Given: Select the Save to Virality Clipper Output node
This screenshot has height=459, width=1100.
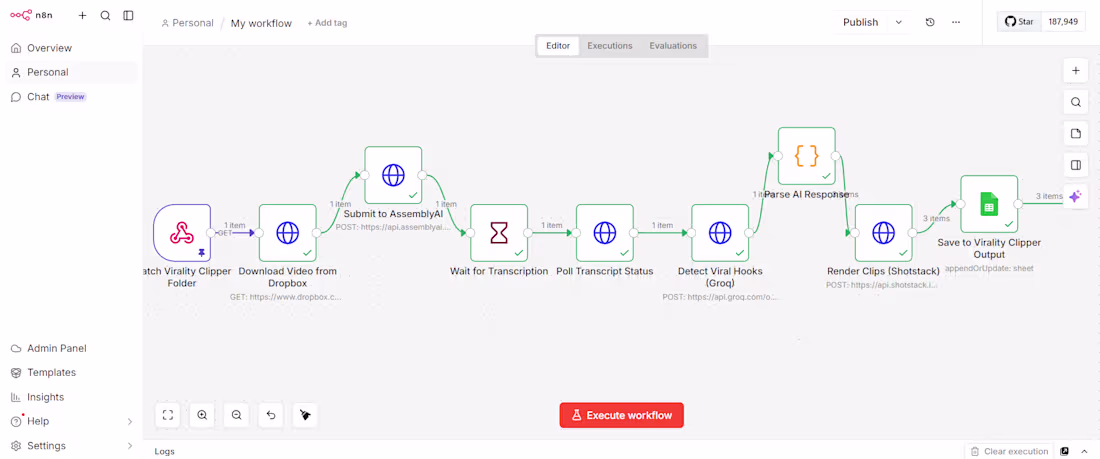Looking at the screenshot, I should (x=989, y=204).
